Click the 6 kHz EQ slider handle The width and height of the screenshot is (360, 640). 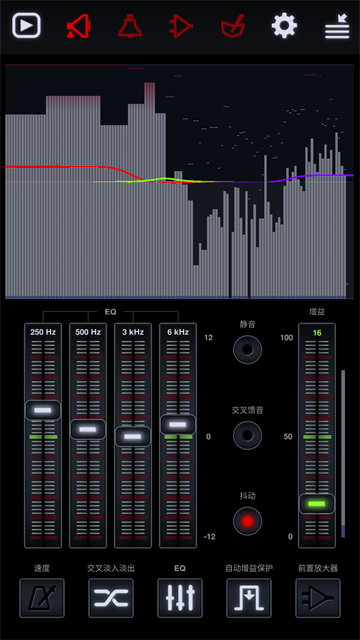178,424
